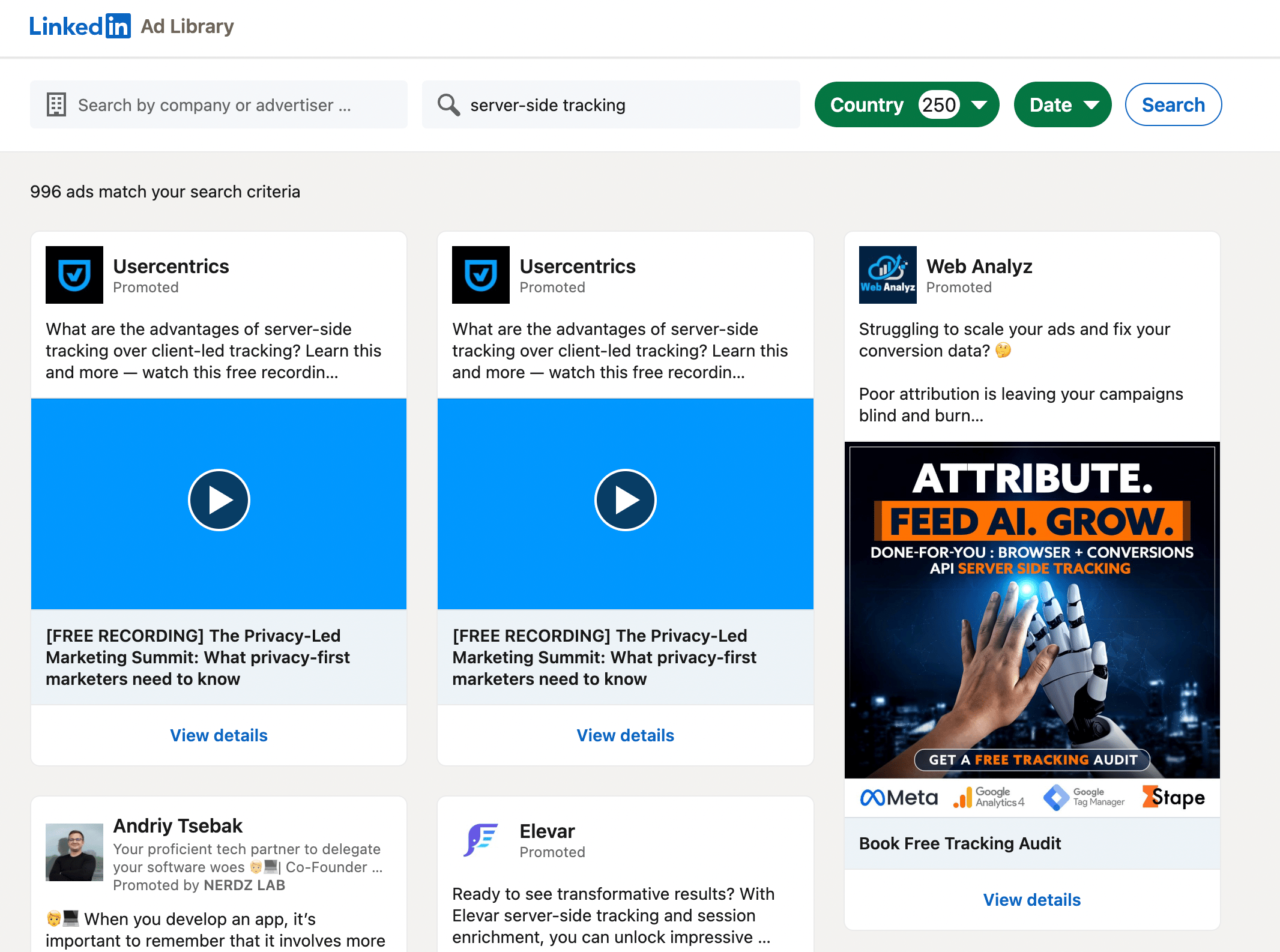
Task: Open the Elevar advertiser name
Action: (547, 831)
